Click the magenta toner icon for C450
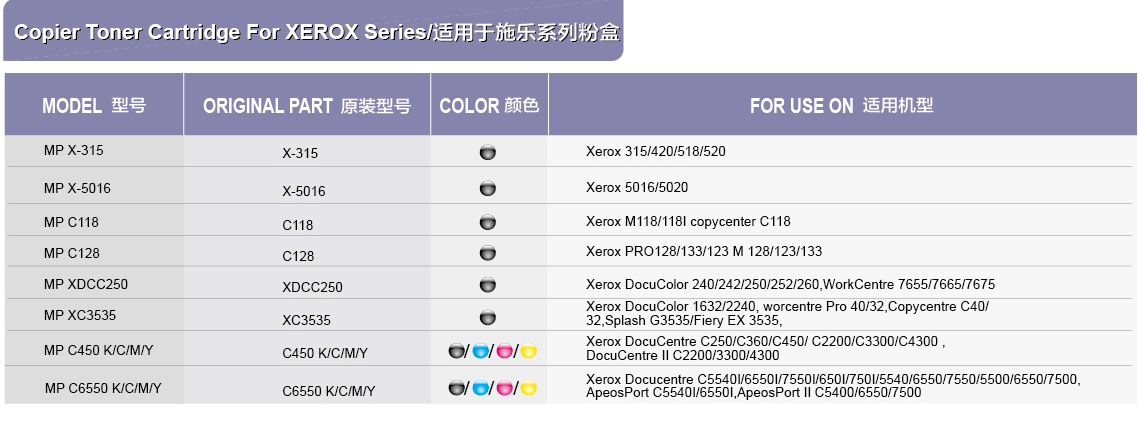The width and height of the screenshot is (1138, 423). point(505,351)
